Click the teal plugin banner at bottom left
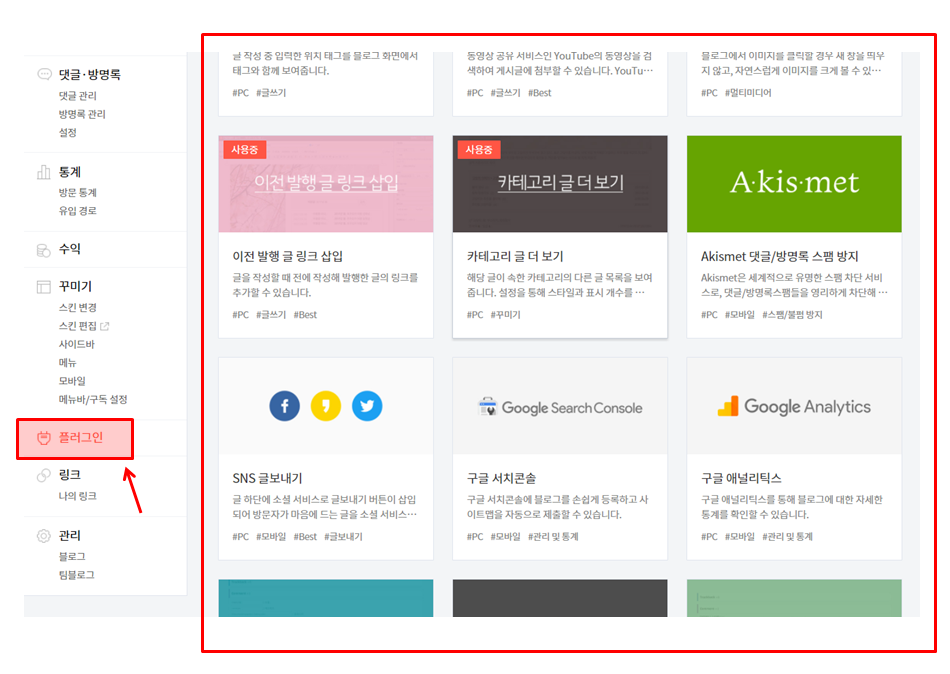This screenshot has height=674, width=950. pyautogui.click(x=326, y=598)
